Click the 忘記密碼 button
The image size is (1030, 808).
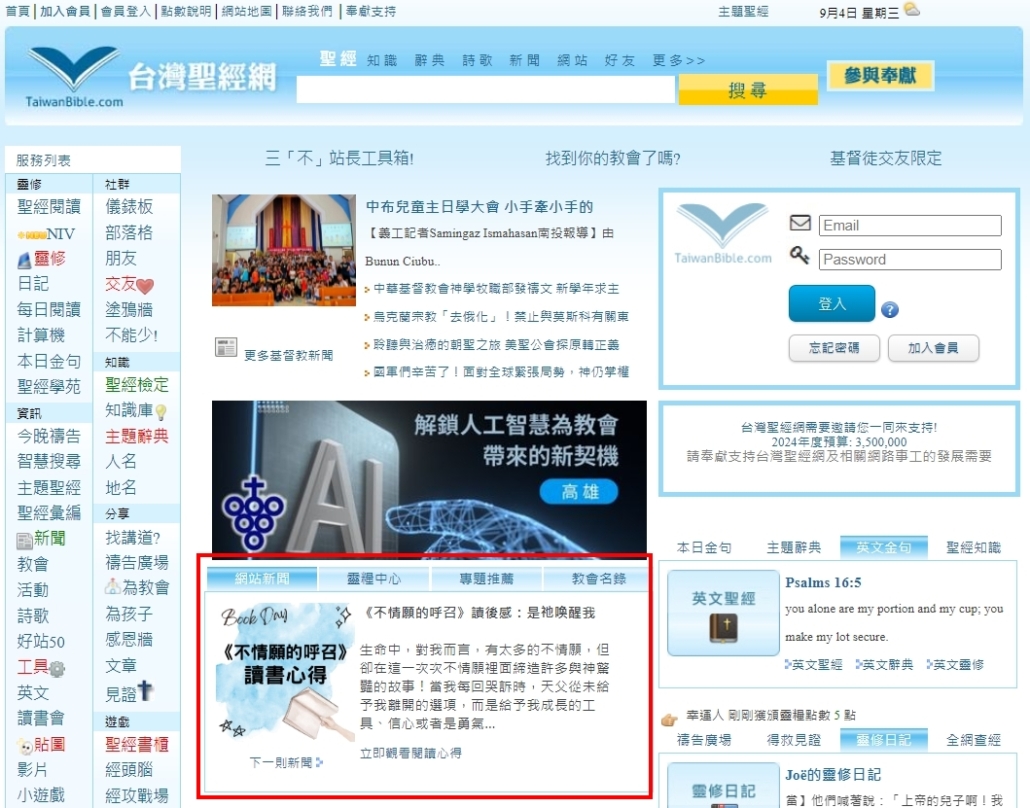834,348
